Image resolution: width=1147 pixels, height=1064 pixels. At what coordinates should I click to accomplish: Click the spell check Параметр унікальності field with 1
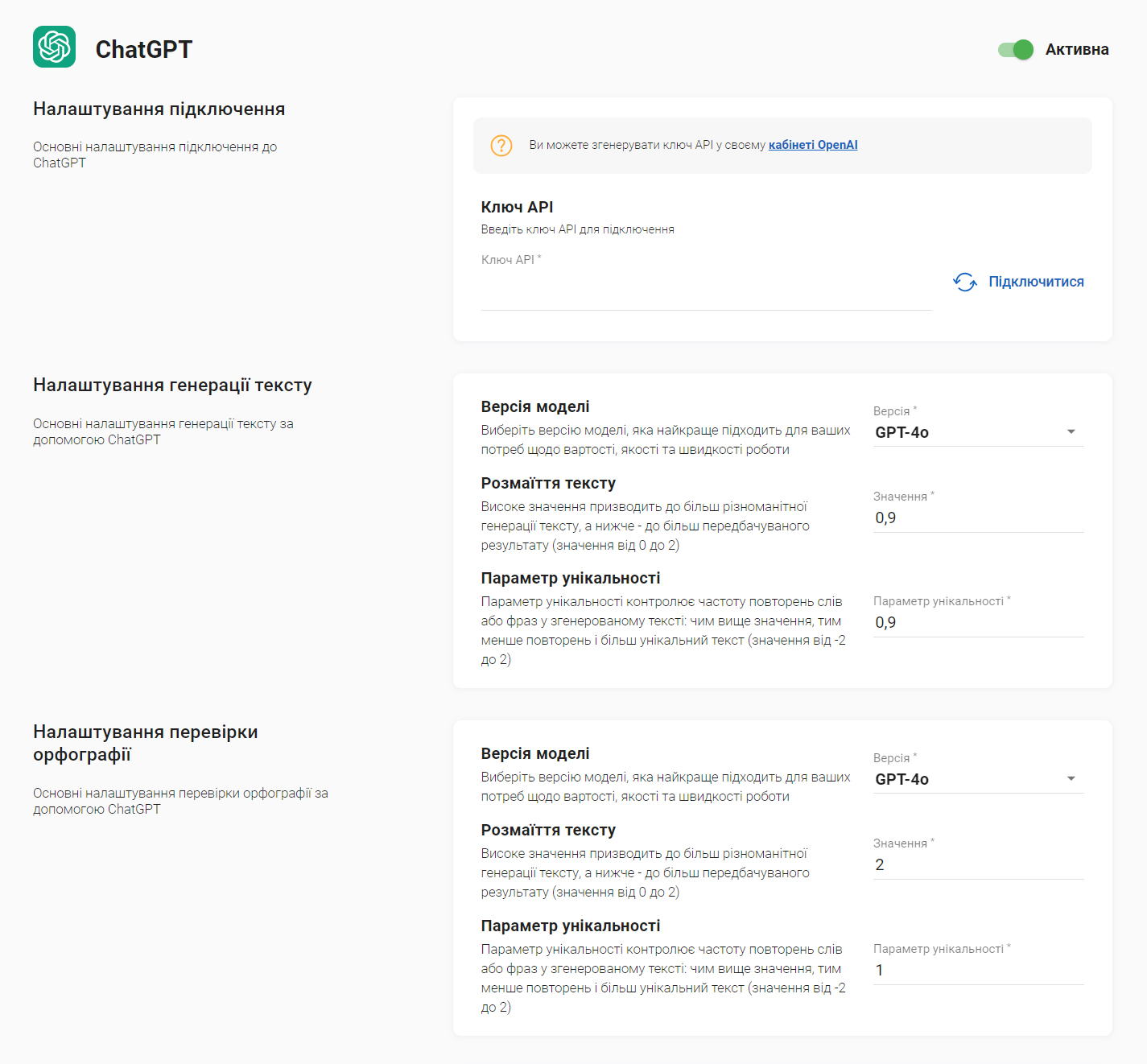979,970
